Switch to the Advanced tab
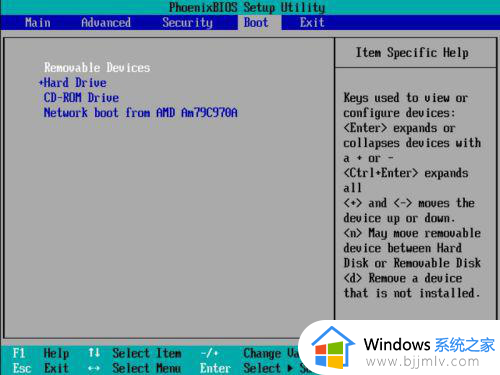Image resolution: width=500 pixels, height=375 pixels. point(106,23)
